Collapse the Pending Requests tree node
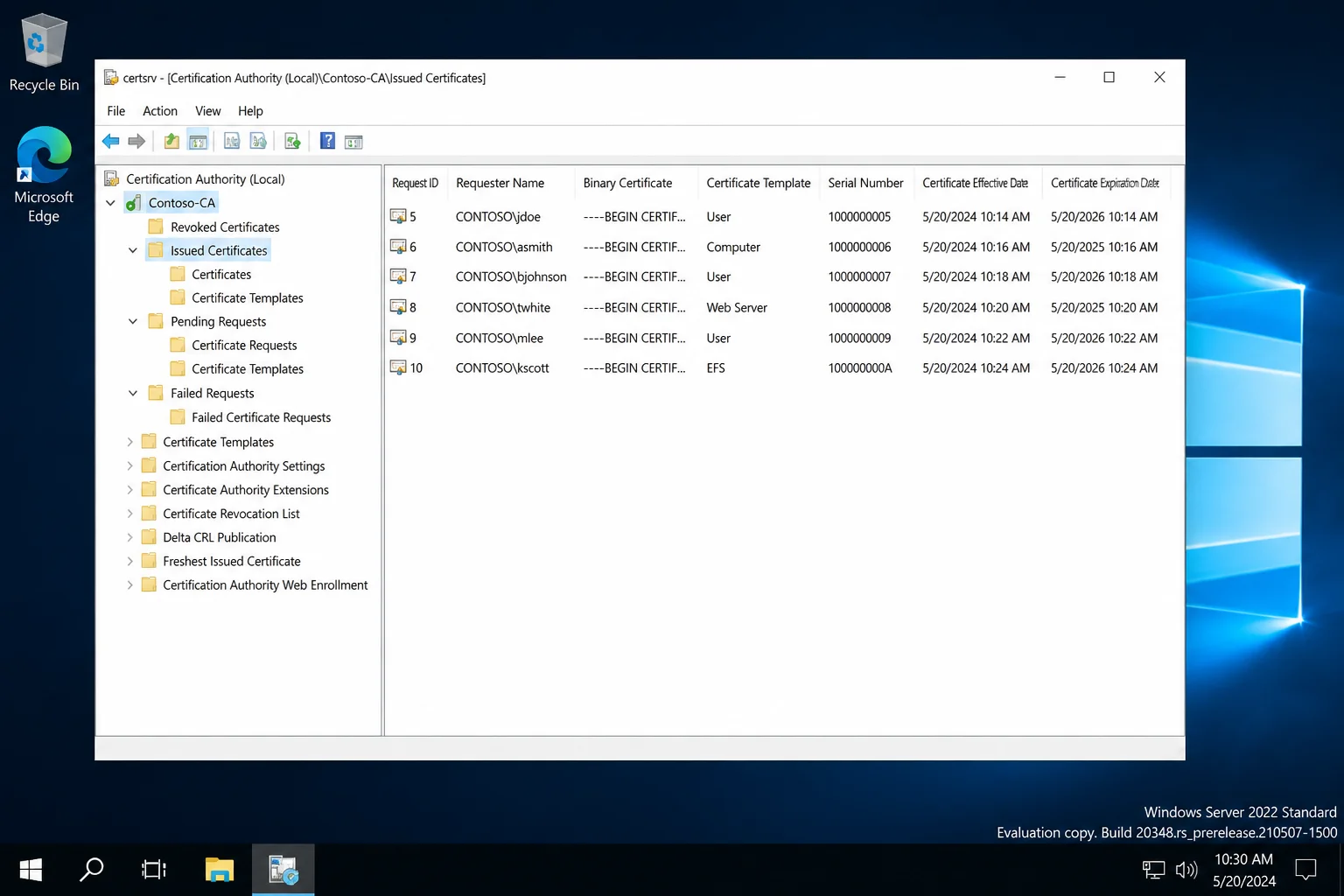 tap(133, 321)
